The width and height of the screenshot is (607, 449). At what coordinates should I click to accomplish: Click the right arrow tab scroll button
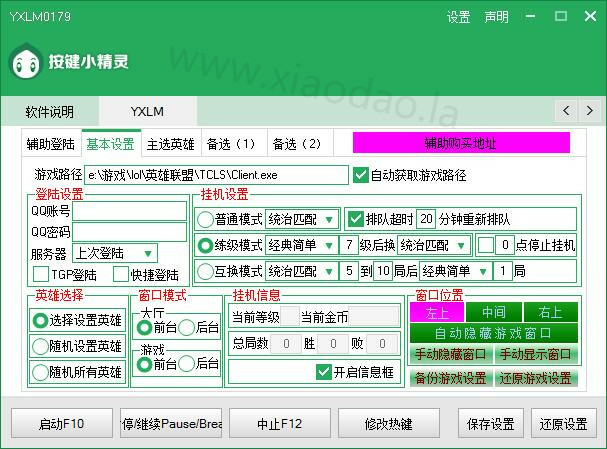590,111
